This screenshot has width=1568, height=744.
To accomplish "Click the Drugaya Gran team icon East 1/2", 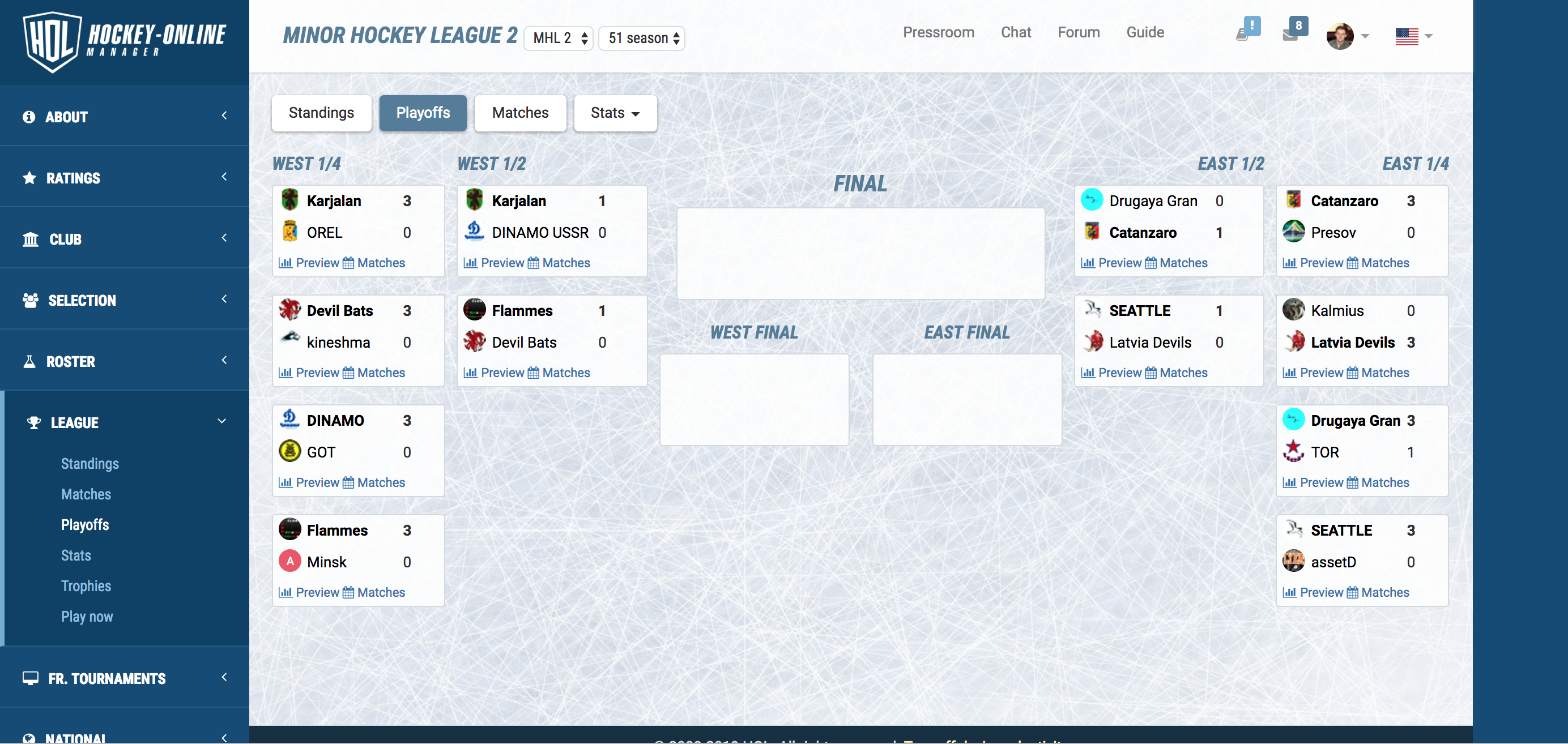I will 1092,200.
